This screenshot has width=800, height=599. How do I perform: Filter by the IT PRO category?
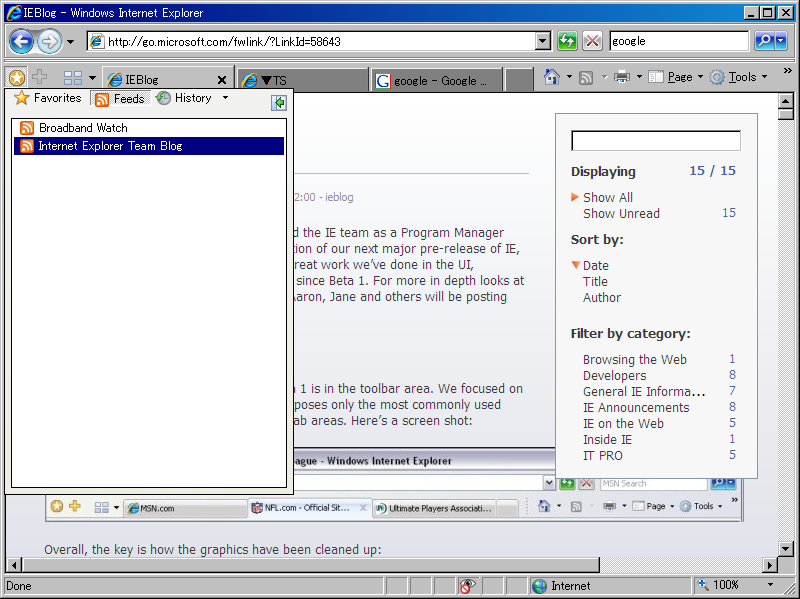603,456
